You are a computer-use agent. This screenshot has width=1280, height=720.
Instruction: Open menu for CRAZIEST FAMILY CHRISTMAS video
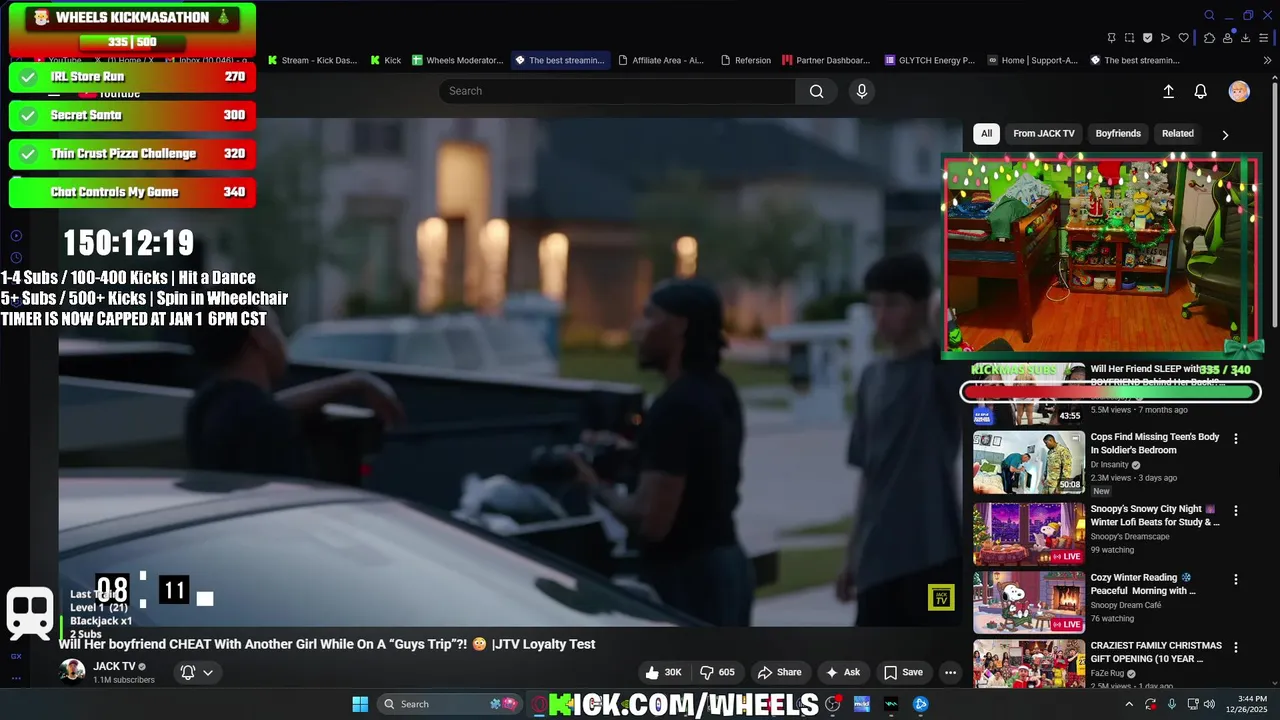click(x=1236, y=647)
